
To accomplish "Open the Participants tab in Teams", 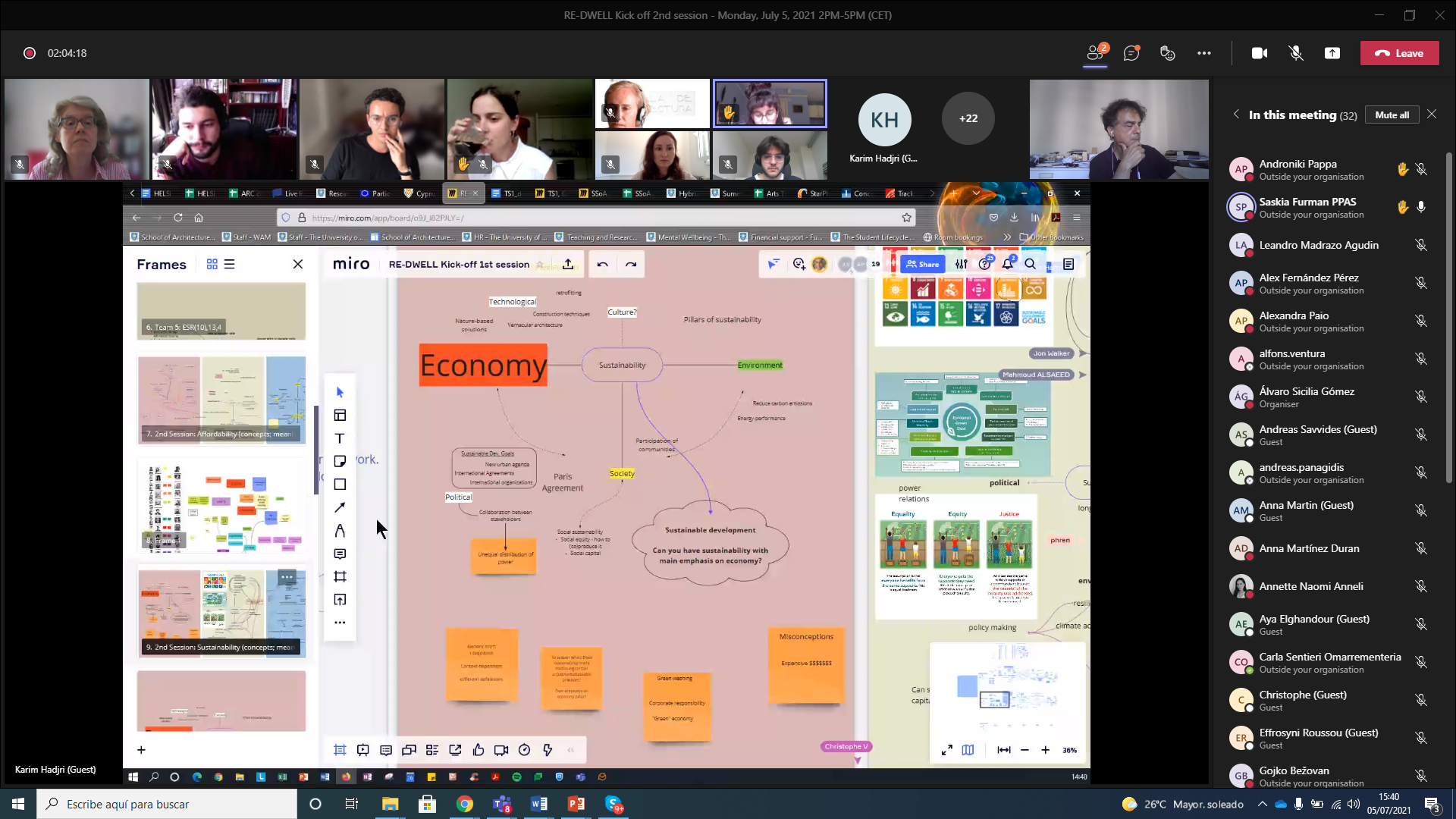I will [x=1095, y=53].
